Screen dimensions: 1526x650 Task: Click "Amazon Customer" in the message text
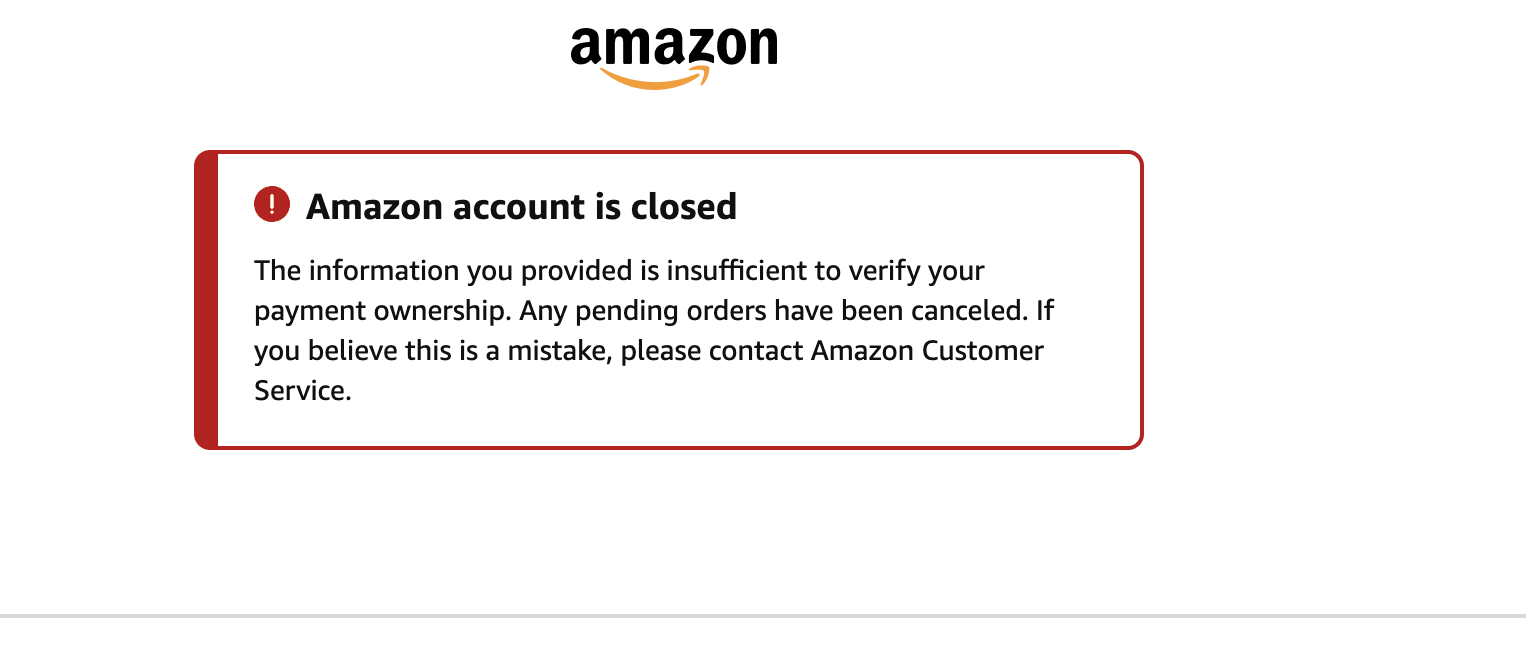[927, 351]
